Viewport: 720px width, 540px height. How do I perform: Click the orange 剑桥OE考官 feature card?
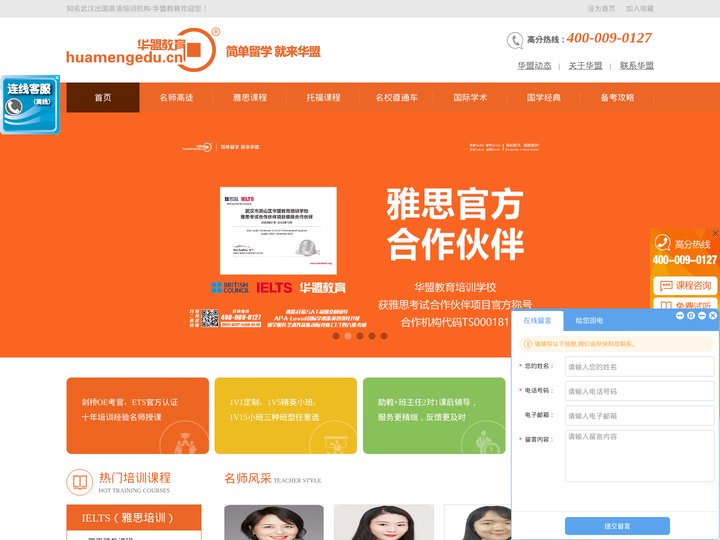point(138,416)
